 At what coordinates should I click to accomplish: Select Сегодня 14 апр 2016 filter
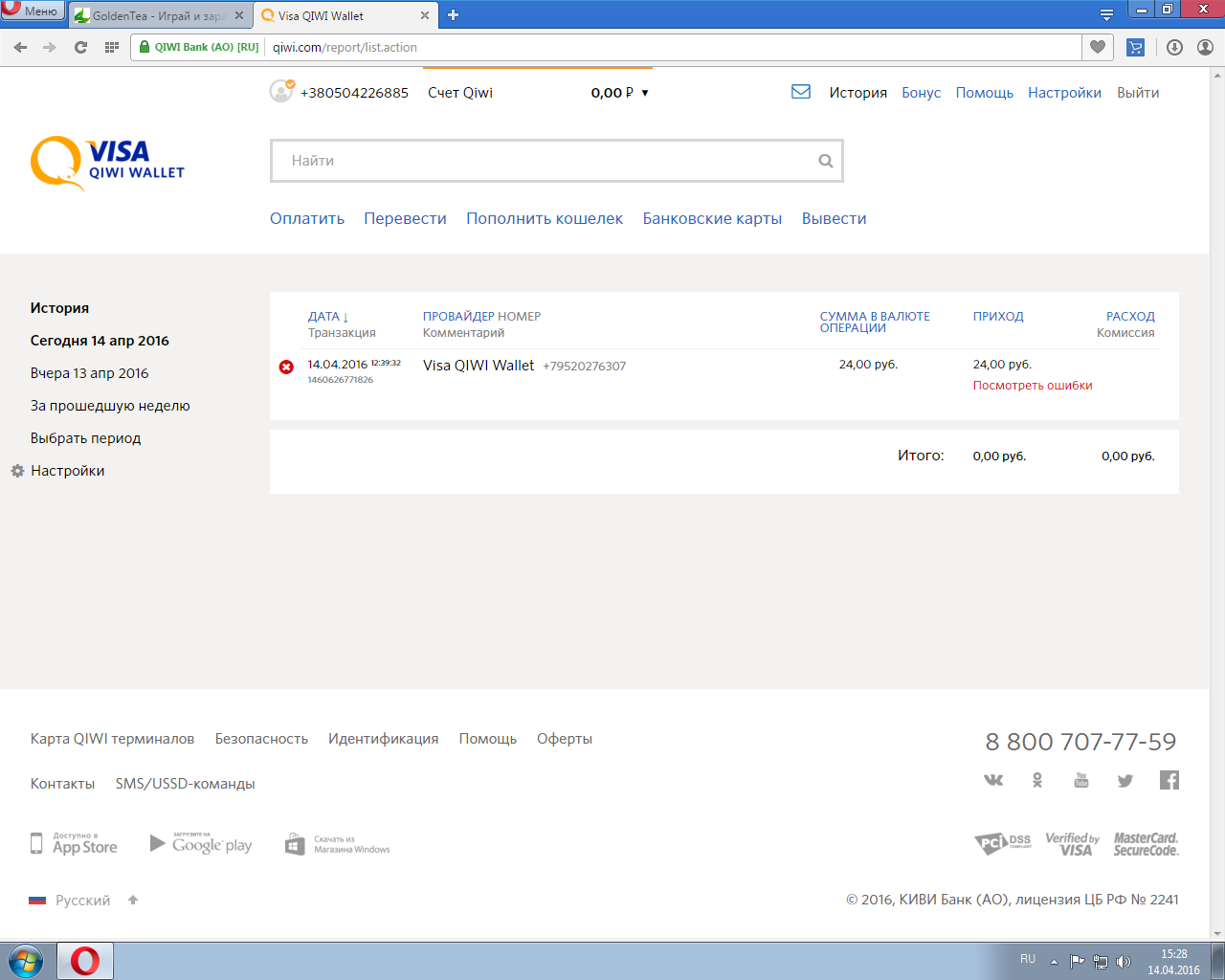coord(100,341)
